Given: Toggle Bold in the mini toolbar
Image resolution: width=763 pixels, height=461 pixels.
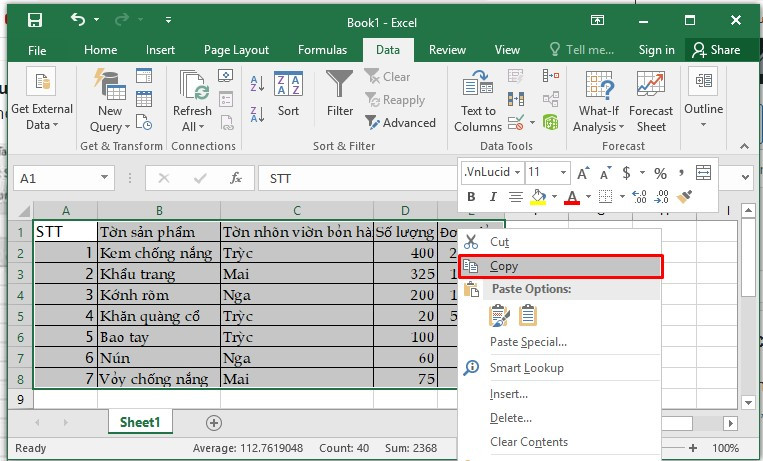Looking at the screenshot, I should (471, 197).
